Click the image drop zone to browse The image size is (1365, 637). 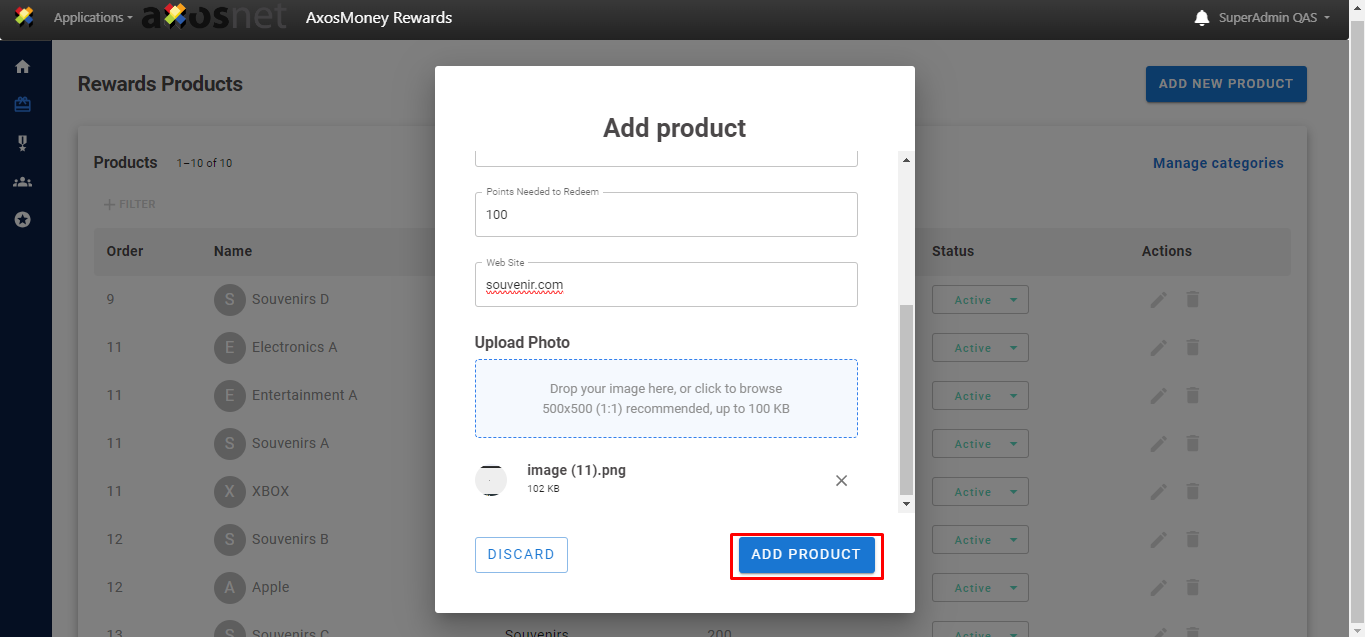(x=666, y=398)
